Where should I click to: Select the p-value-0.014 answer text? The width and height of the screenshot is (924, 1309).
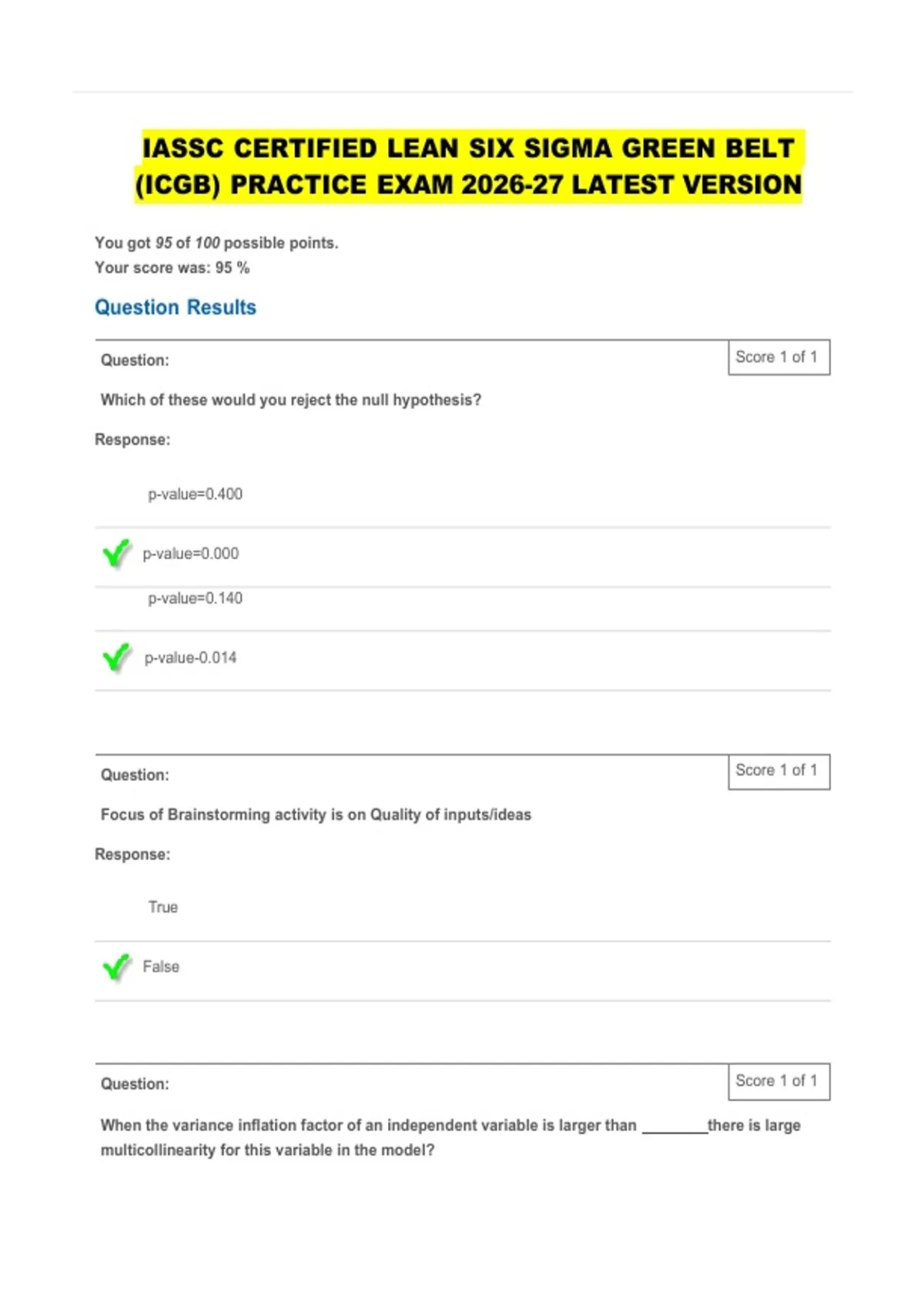tap(191, 658)
